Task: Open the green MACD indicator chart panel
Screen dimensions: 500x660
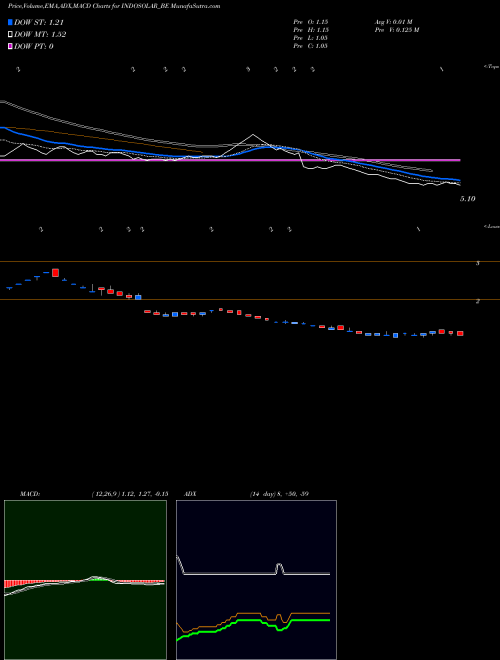Action: coord(85,580)
